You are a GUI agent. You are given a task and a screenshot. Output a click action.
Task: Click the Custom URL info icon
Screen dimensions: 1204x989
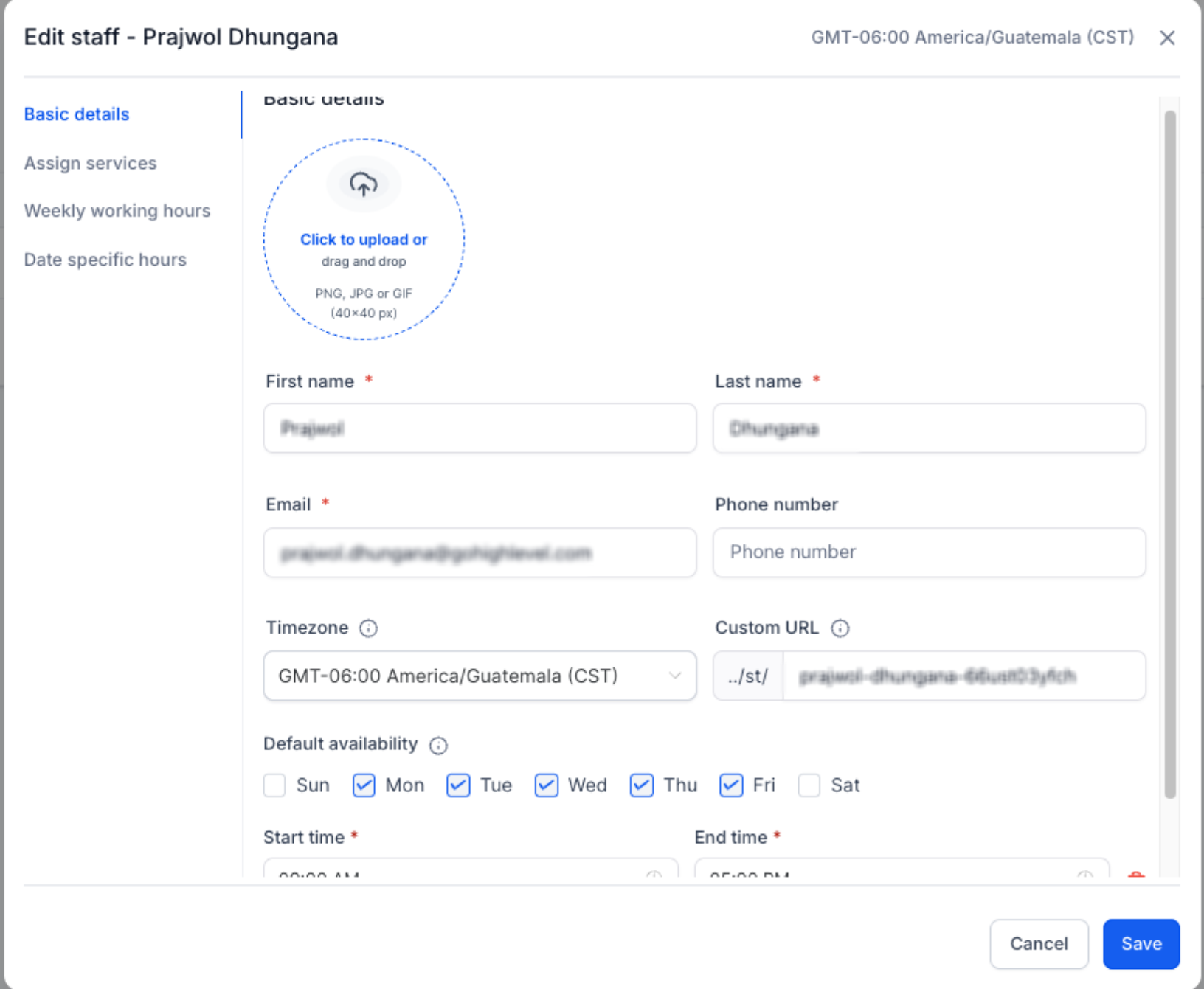pos(840,628)
